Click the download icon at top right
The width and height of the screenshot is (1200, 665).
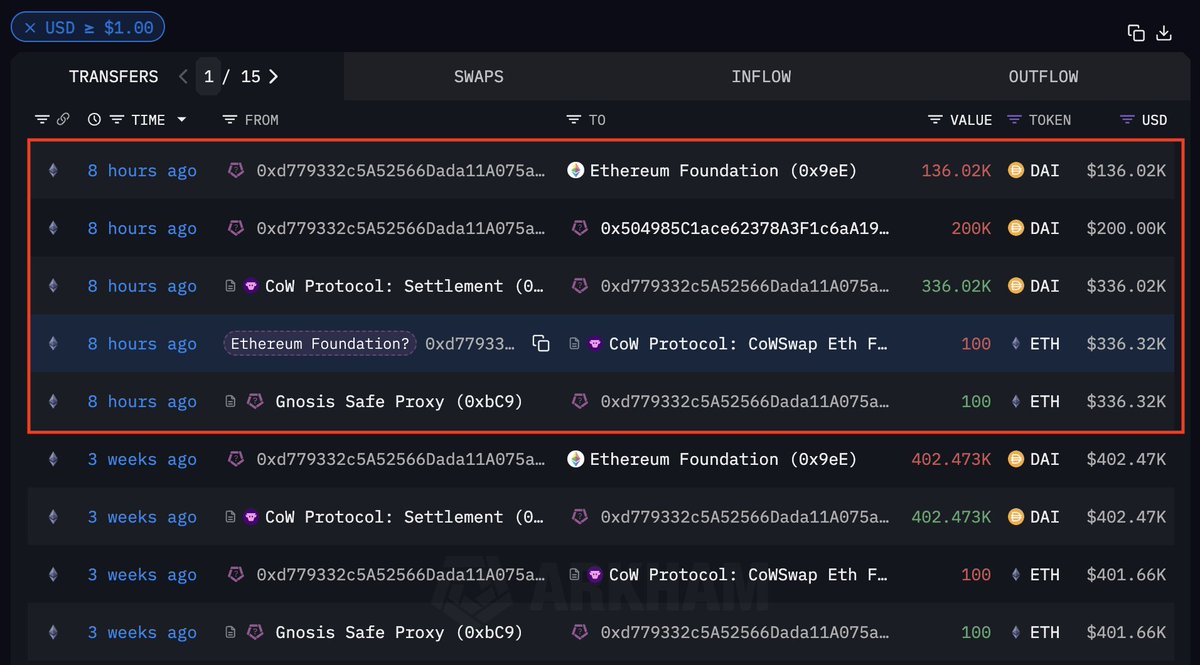pos(1164,33)
